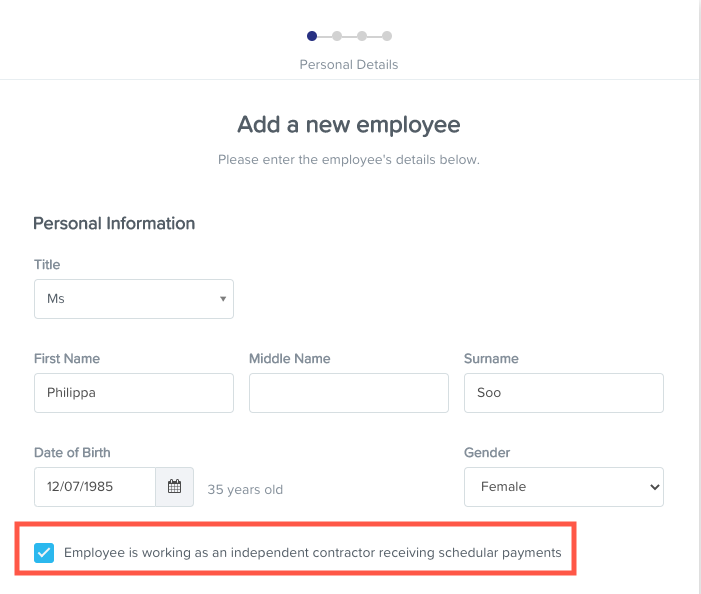Open the Date of Birth calendar picker
The height and width of the screenshot is (594, 701).
click(x=174, y=487)
